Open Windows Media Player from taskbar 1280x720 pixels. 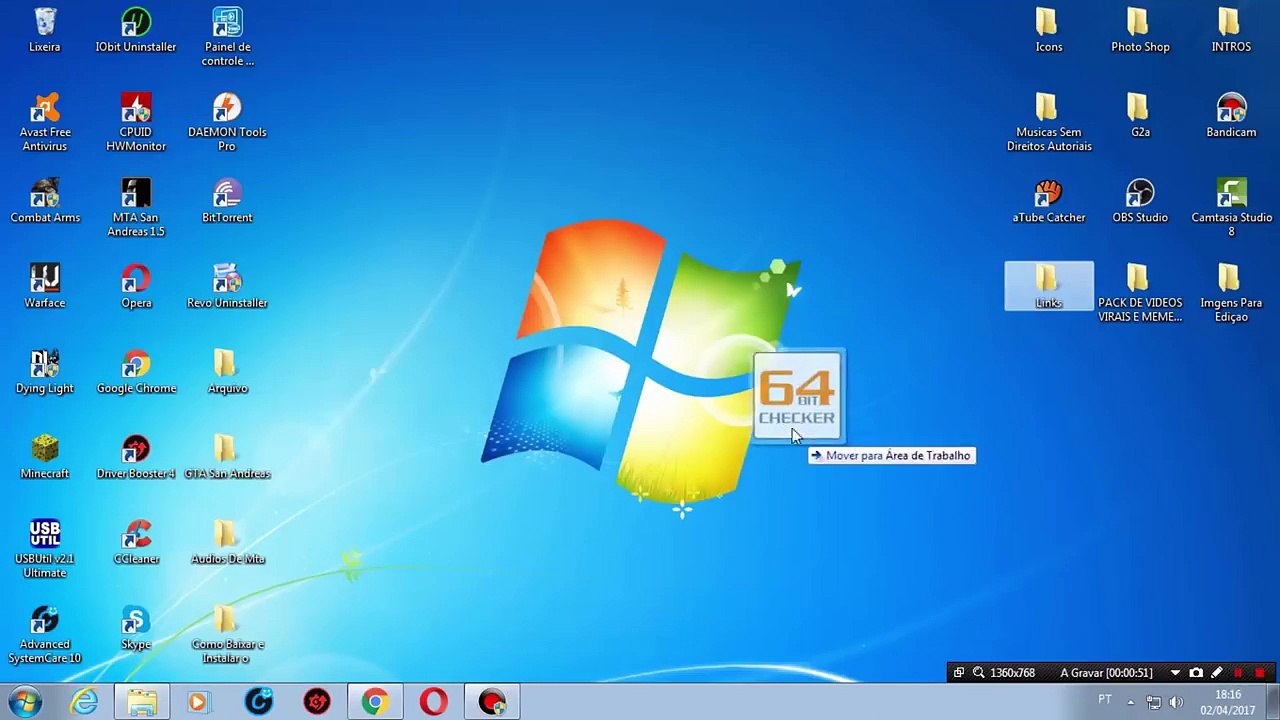pyautogui.click(x=199, y=702)
